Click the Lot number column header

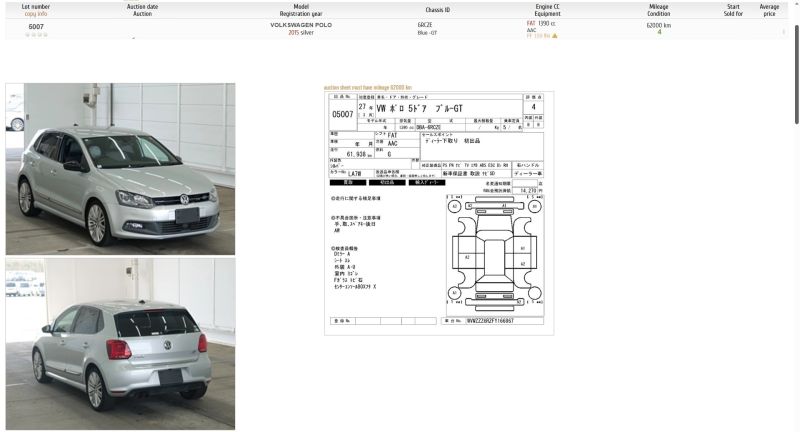click(x=36, y=7)
